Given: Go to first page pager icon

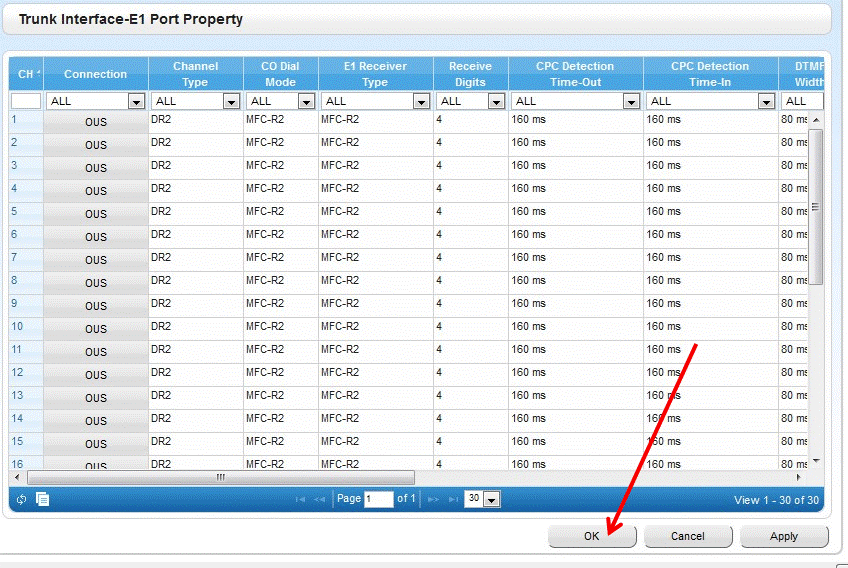Looking at the screenshot, I should coord(300,499).
